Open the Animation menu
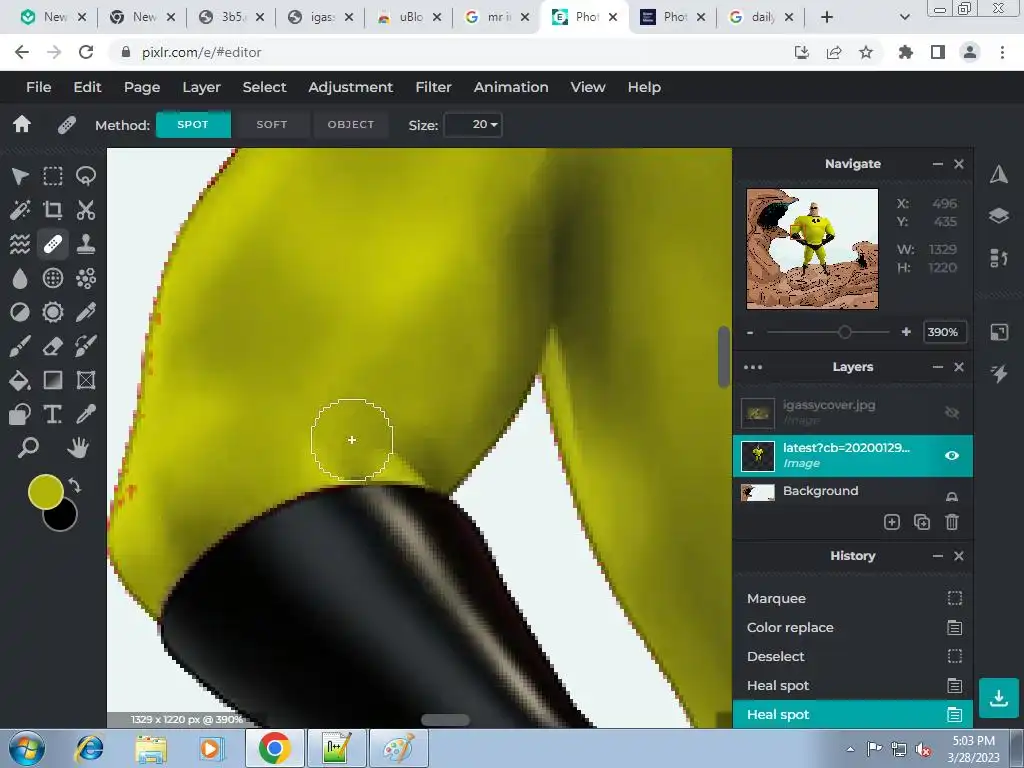 coord(511,87)
